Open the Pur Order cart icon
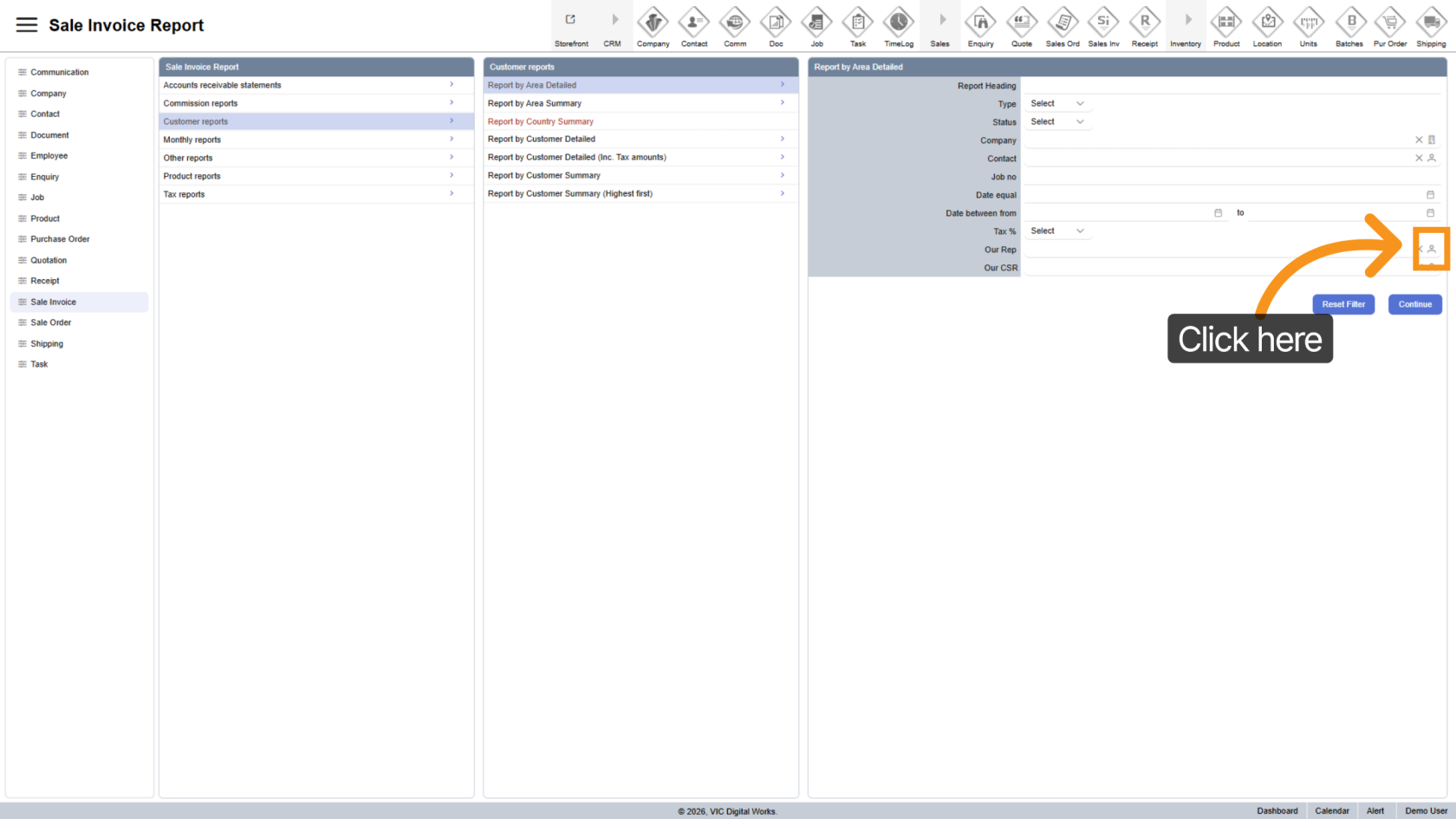Screen dimensions: 1456x819 [1390, 22]
